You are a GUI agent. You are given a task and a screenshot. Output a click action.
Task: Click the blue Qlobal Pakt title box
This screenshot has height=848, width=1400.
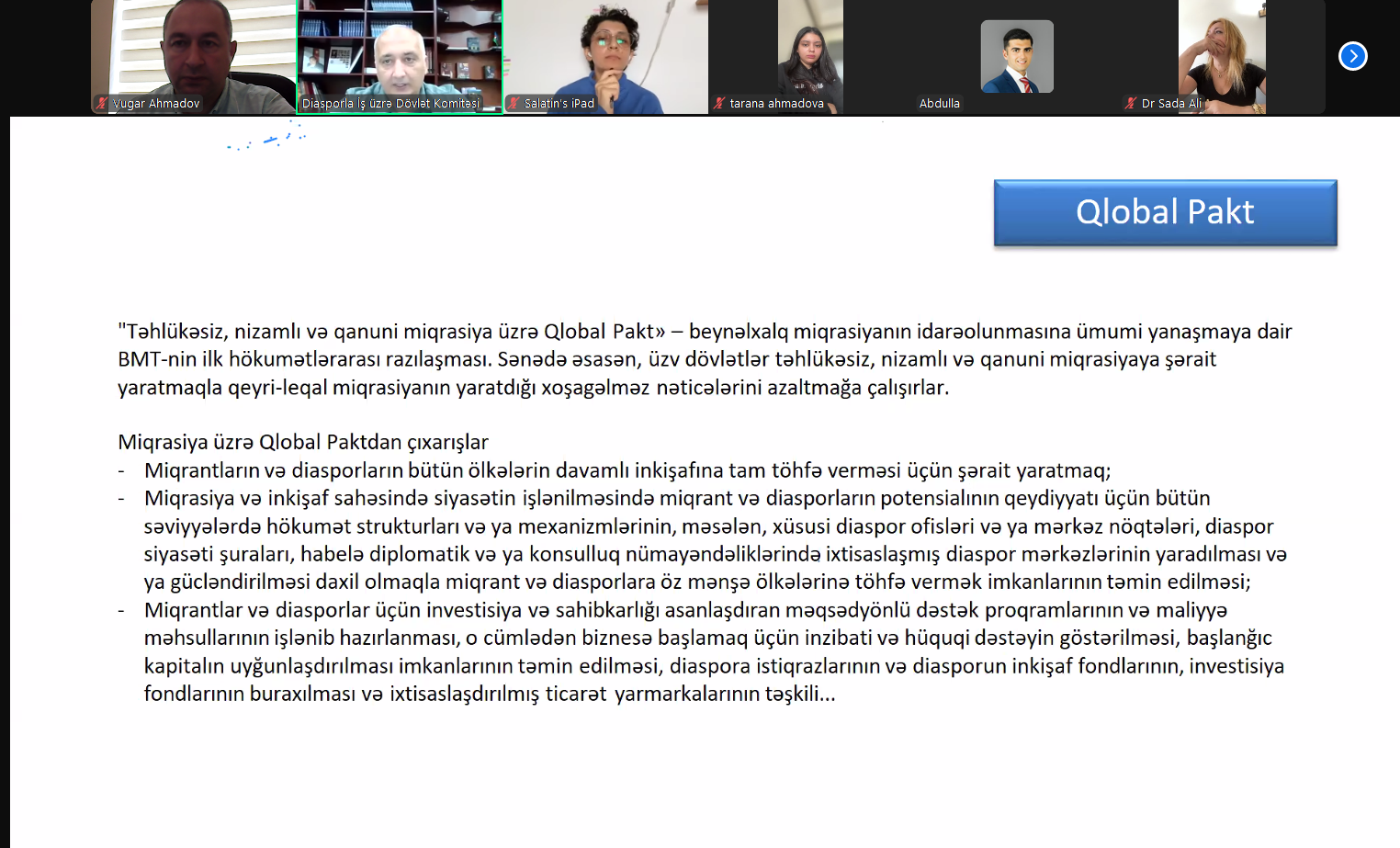pyautogui.click(x=1165, y=213)
